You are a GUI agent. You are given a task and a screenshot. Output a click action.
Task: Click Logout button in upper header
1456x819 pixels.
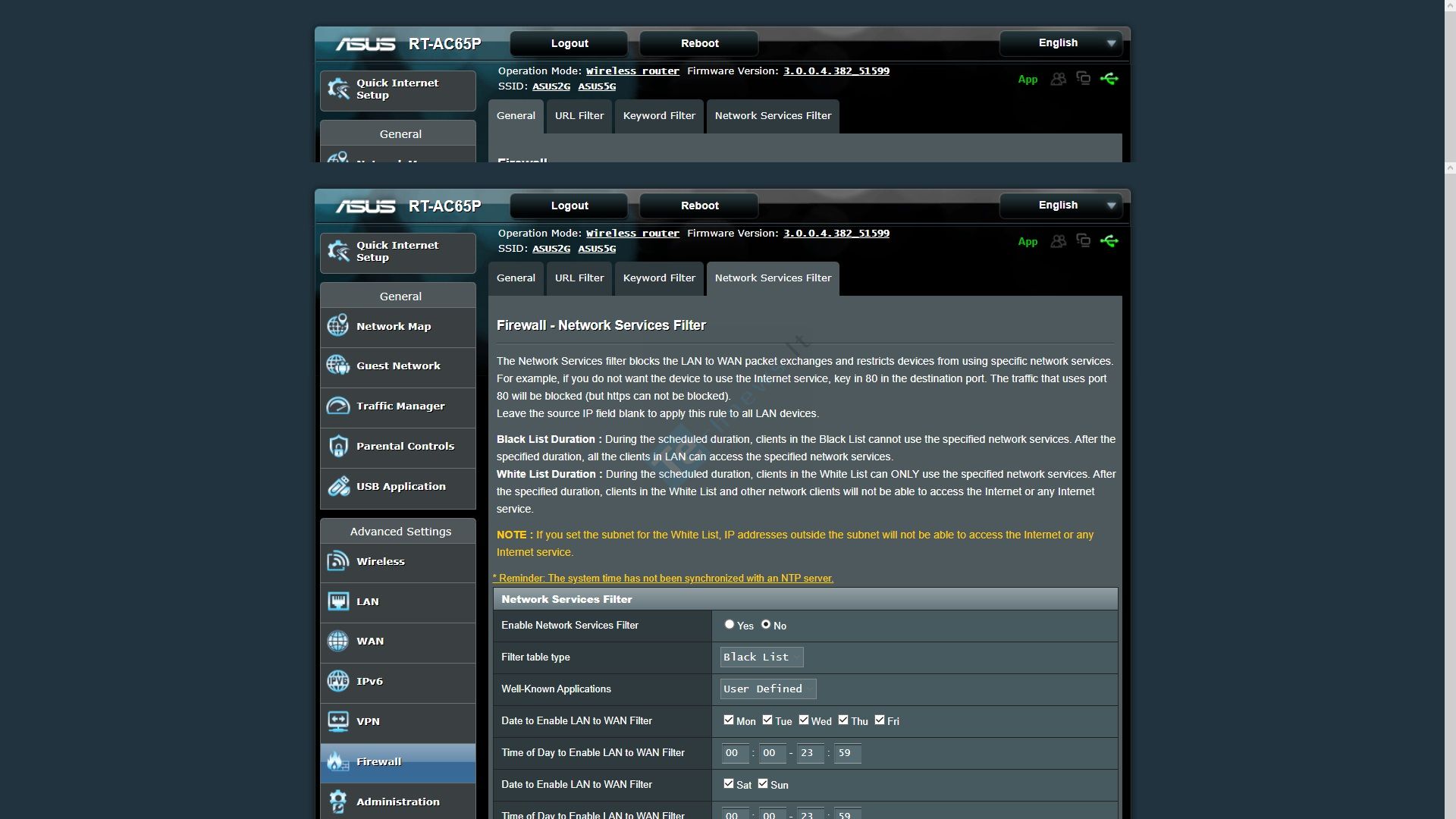569,43
